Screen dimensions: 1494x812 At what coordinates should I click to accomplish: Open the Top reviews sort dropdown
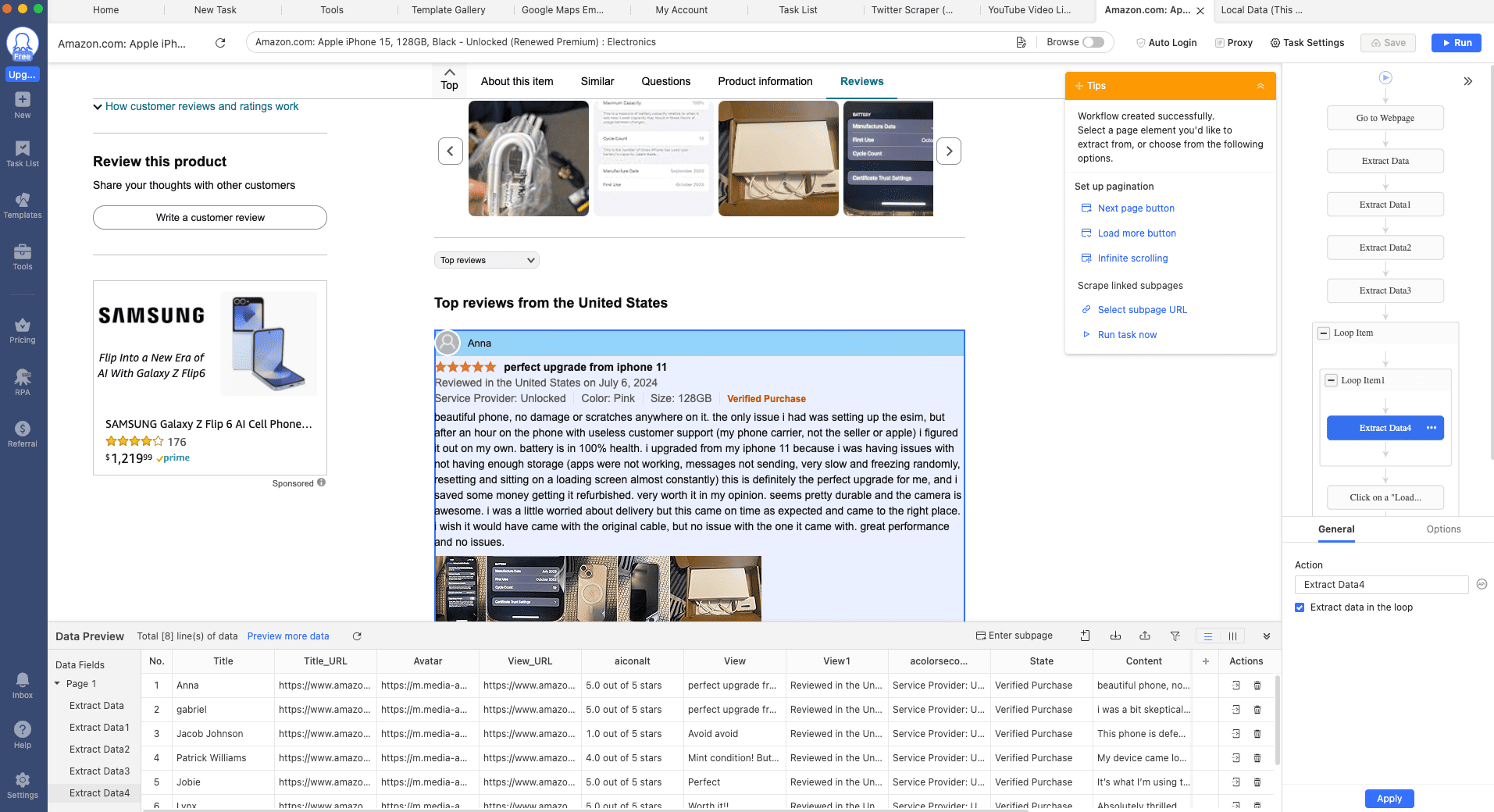tap(486, 259)
